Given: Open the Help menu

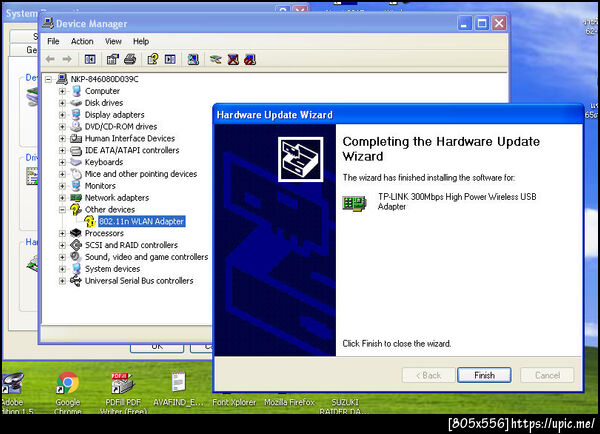Looking at the screenshot, I should 141,41.
